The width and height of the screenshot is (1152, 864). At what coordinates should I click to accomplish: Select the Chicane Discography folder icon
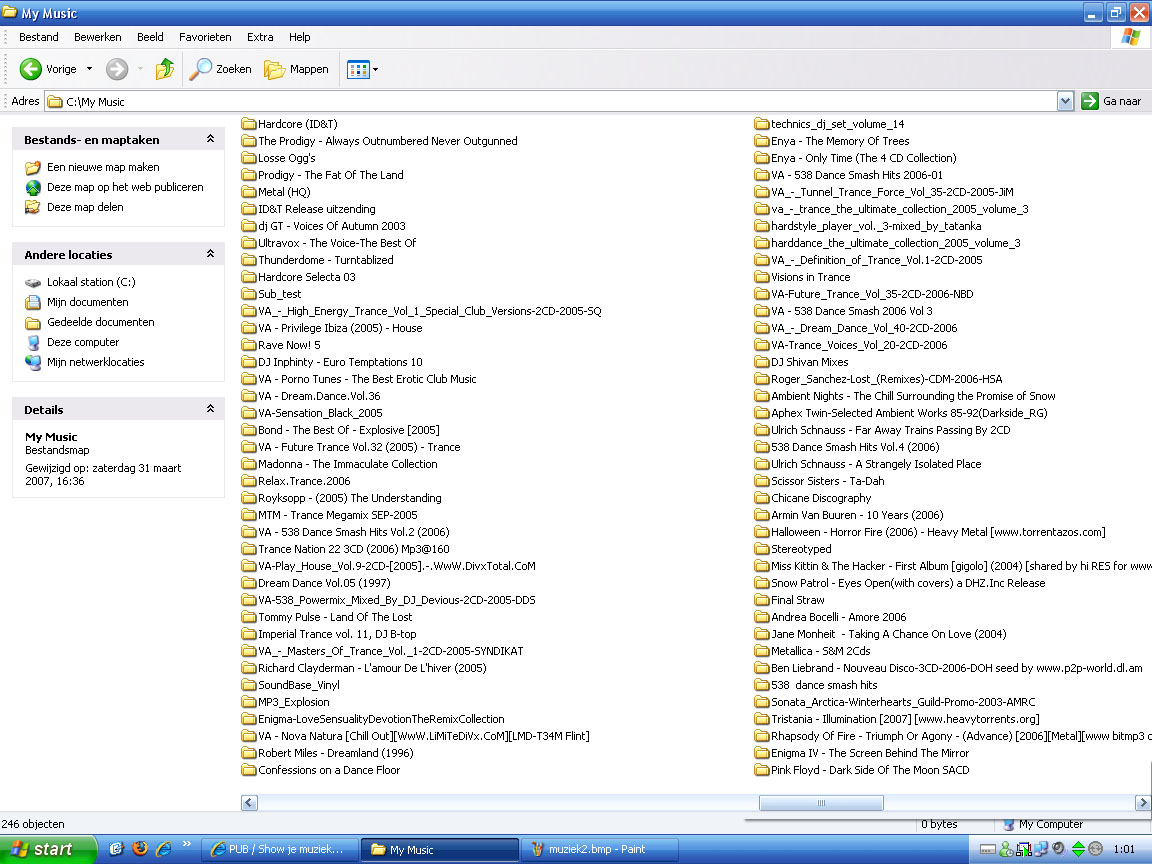coord(761,498)
